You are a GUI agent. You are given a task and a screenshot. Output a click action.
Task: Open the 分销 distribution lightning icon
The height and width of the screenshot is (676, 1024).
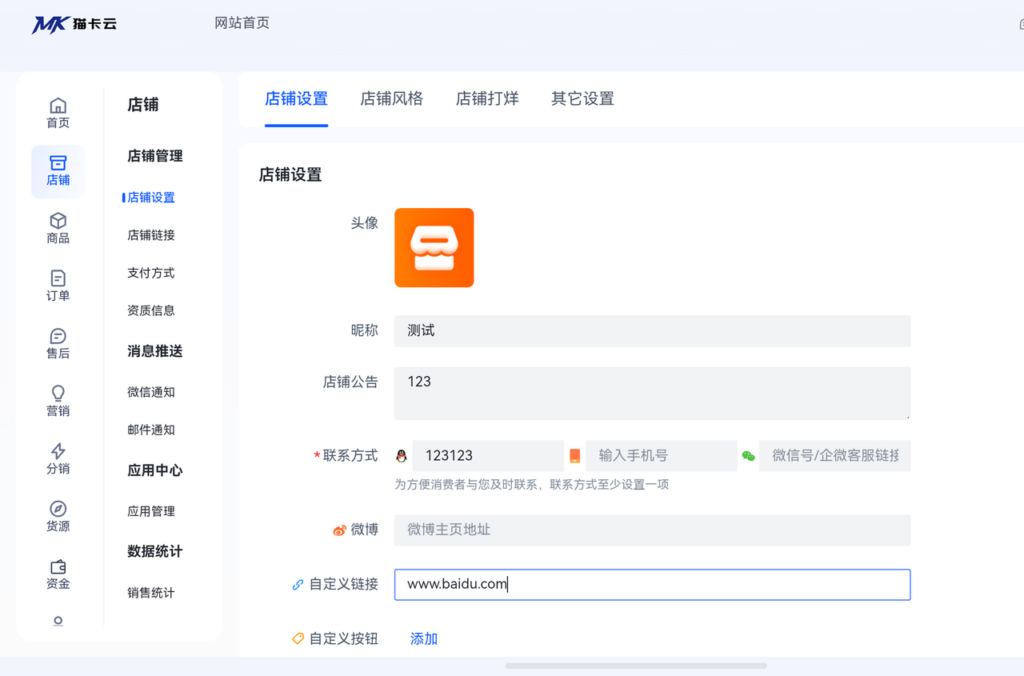pyautogui.click(x=58, y=459)
